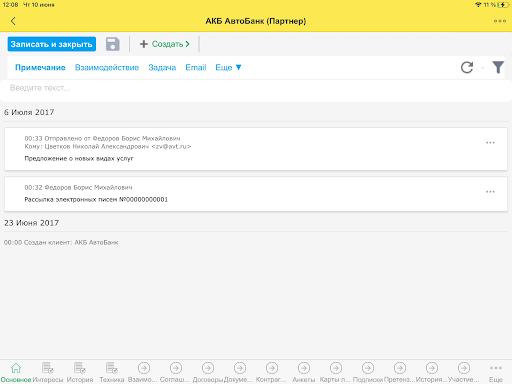Switch to the Взаимодействие tab
Screen dimensions: 512x384
107,68
